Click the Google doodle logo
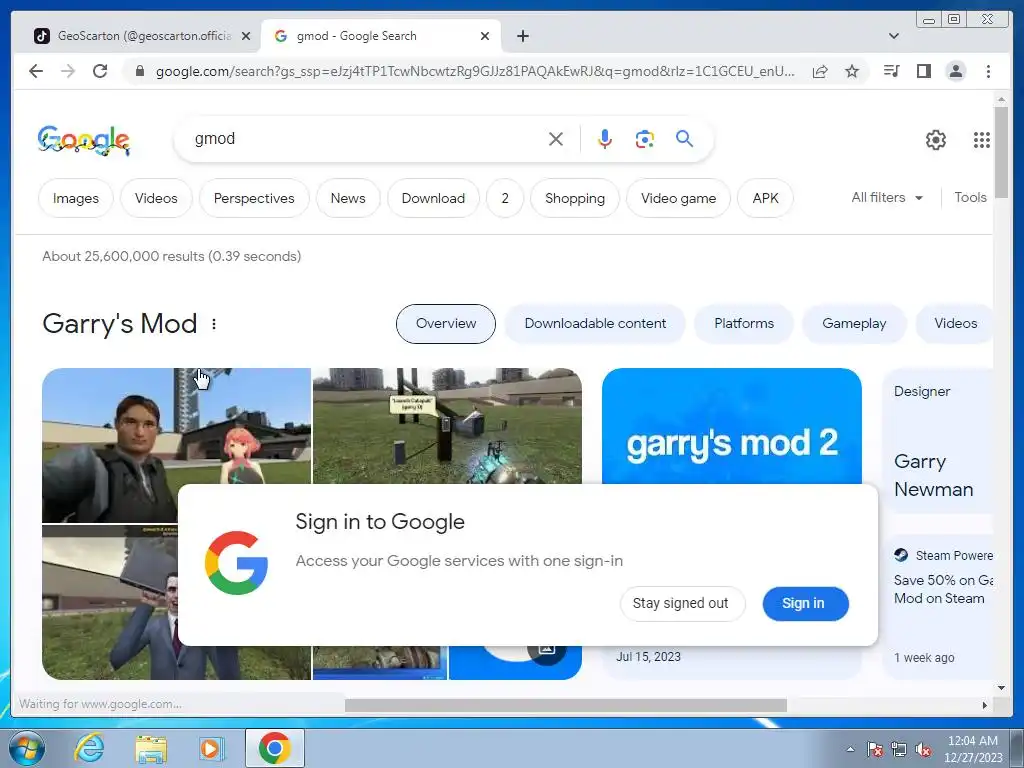The image size is (1024, 768). point(84,140)
